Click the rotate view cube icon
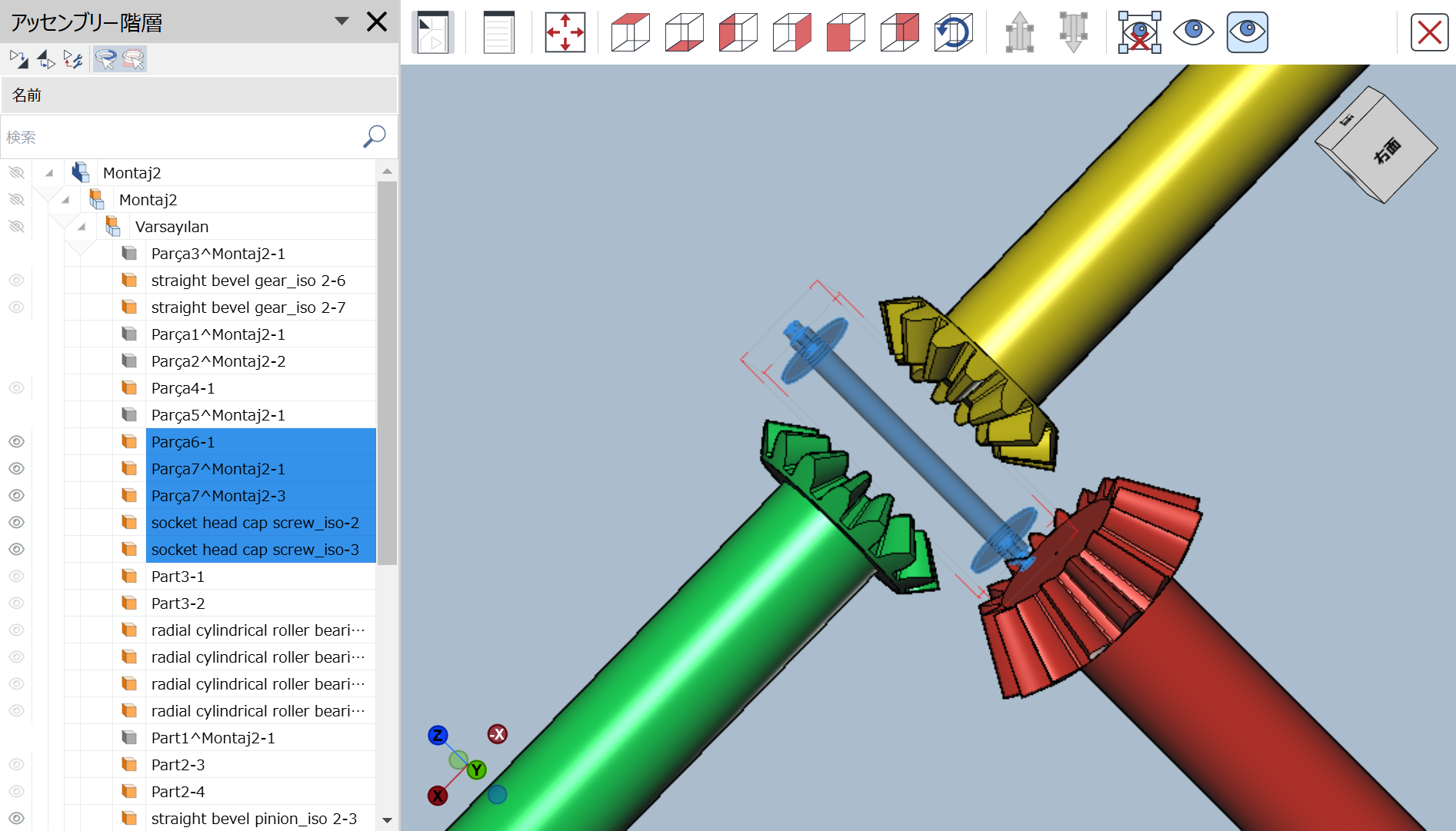1456x831 pixels. pyautogui.click(x=954, y=32)
